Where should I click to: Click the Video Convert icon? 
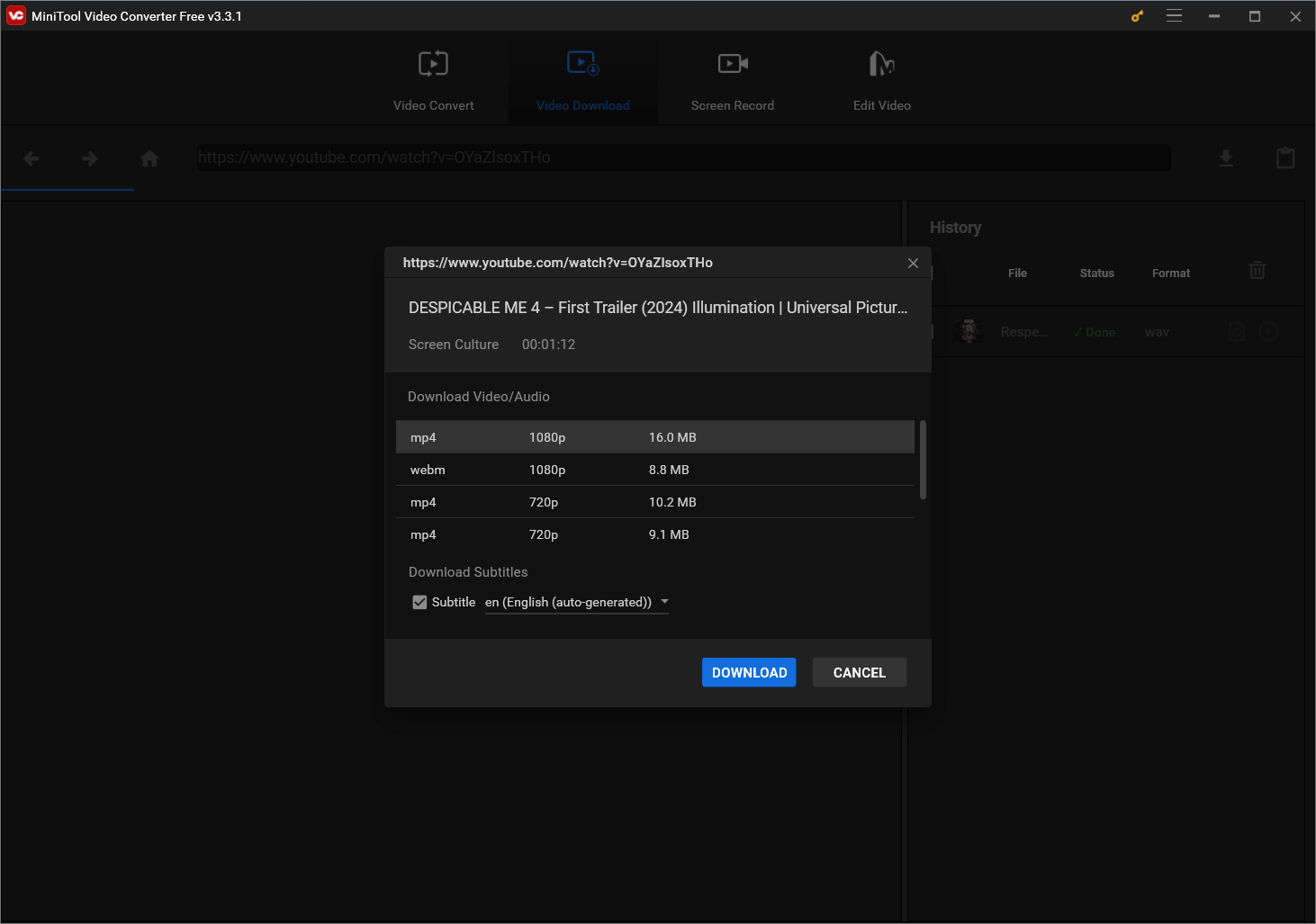pyautogui.click(x=433, y=64)
